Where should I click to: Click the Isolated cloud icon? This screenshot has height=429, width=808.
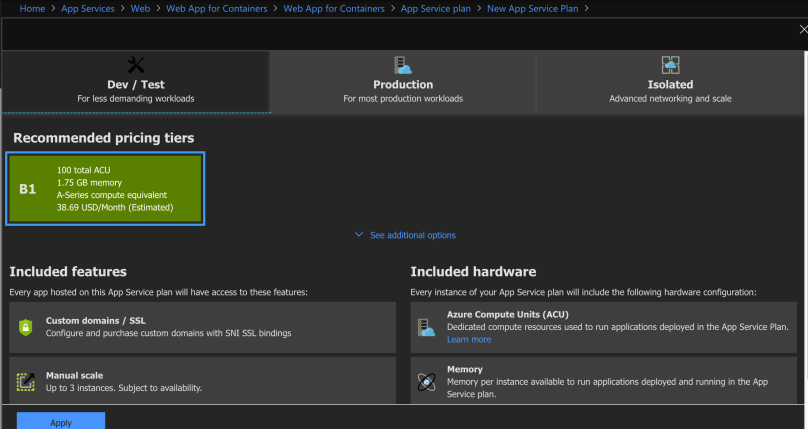(x=669, y=66)
